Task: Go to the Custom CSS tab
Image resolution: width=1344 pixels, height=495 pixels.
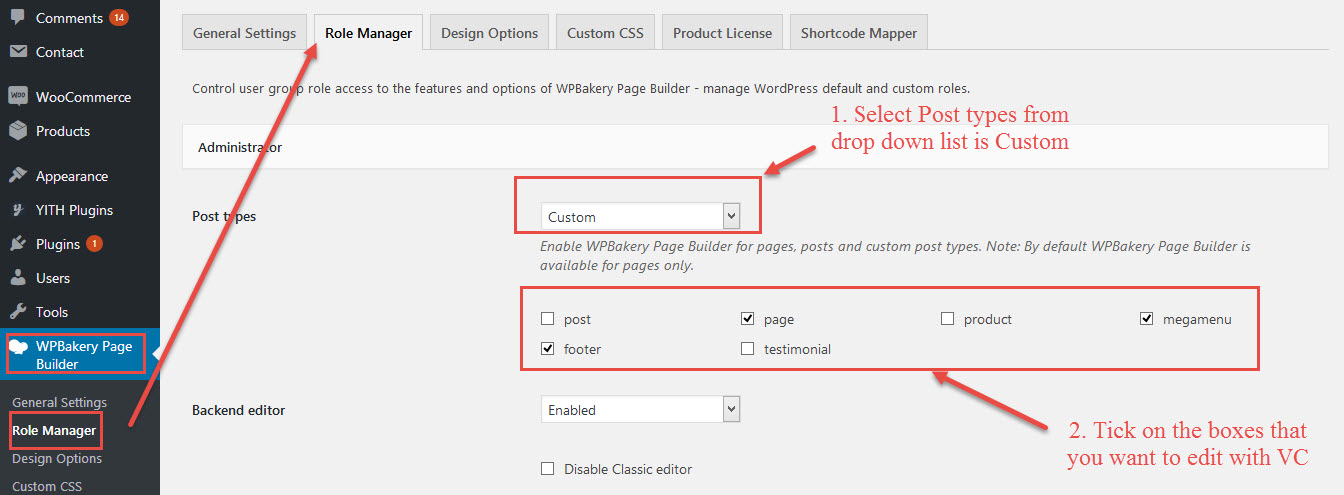Action: (x=605, y=33)
